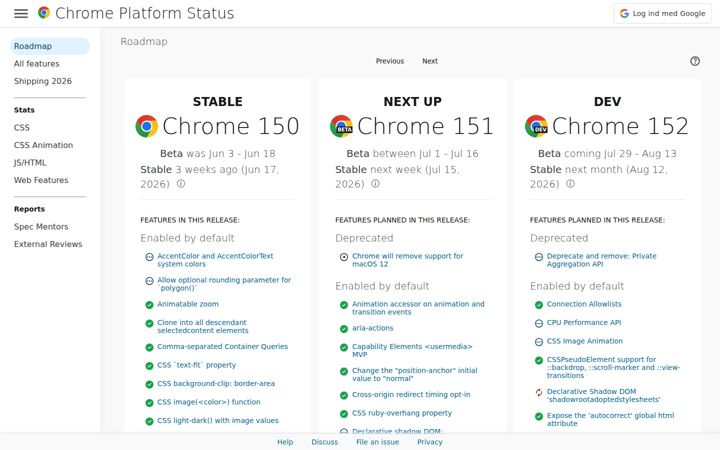Select Roadmap in the sidebar
Image resolution: width=720 pixels, height=450 pixels.
pyautogui.click(x=50, y=46)
